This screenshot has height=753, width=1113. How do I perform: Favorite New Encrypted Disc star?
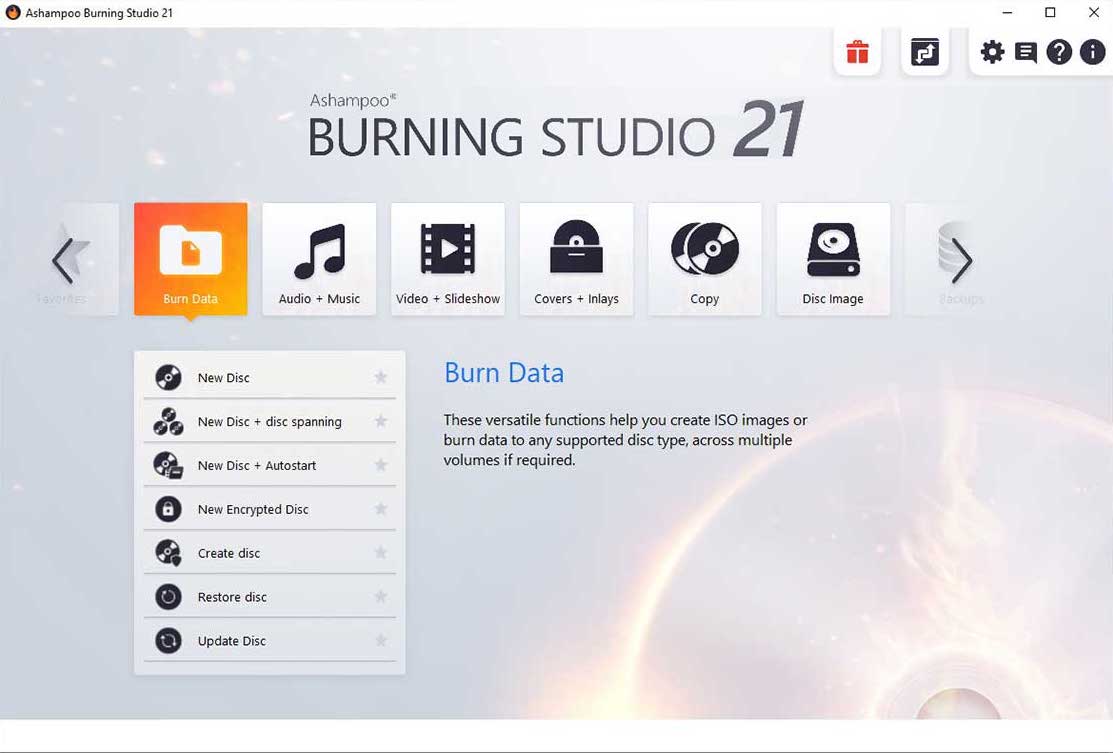381,509
